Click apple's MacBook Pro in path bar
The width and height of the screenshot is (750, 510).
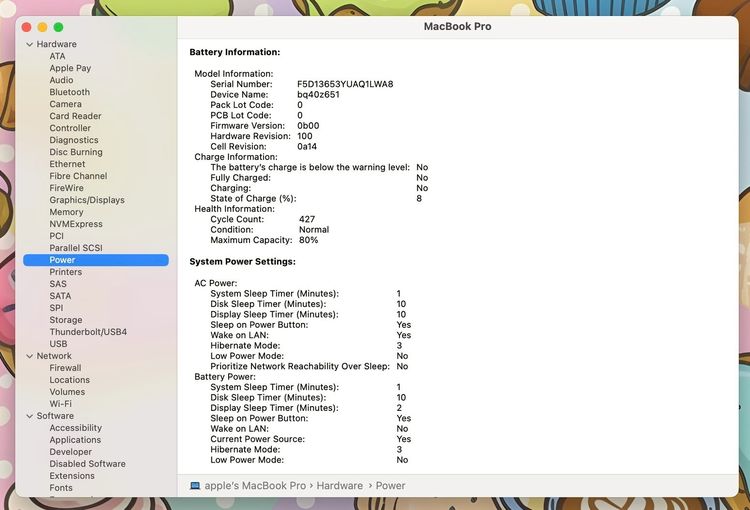(x=255, y=486)
